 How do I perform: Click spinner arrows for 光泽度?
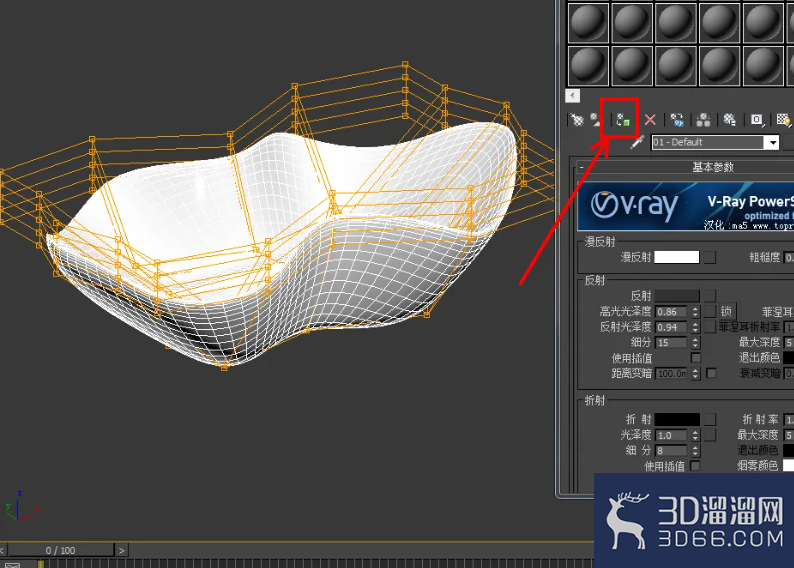pos(695,435)
